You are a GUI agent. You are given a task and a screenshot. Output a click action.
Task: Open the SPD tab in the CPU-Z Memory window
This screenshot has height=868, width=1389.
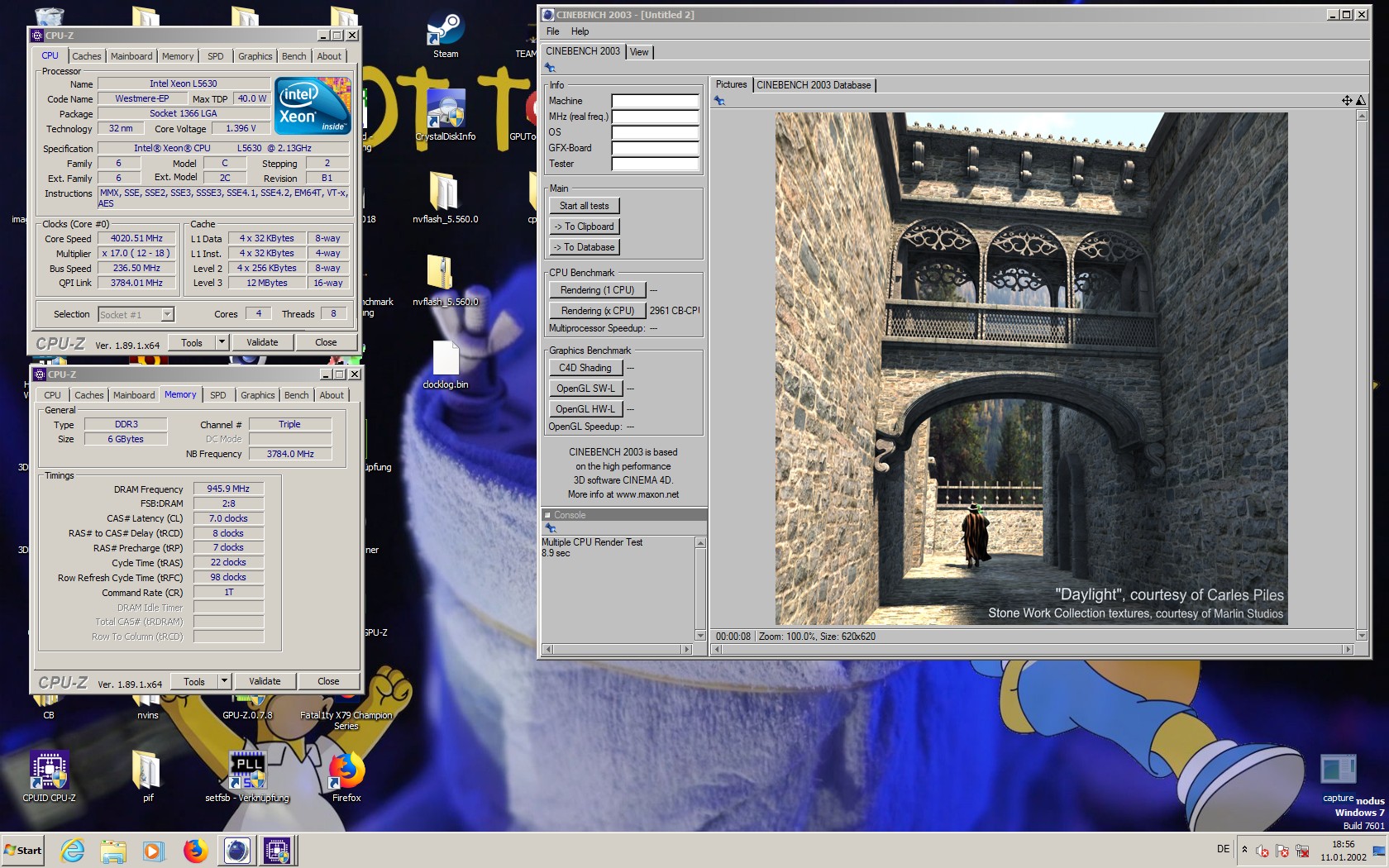[x=218, y=395]
